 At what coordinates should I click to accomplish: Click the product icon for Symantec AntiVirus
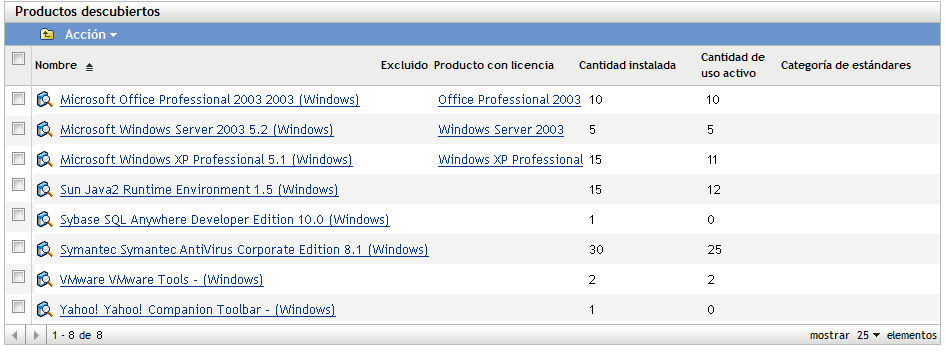(x=45, y=250)
